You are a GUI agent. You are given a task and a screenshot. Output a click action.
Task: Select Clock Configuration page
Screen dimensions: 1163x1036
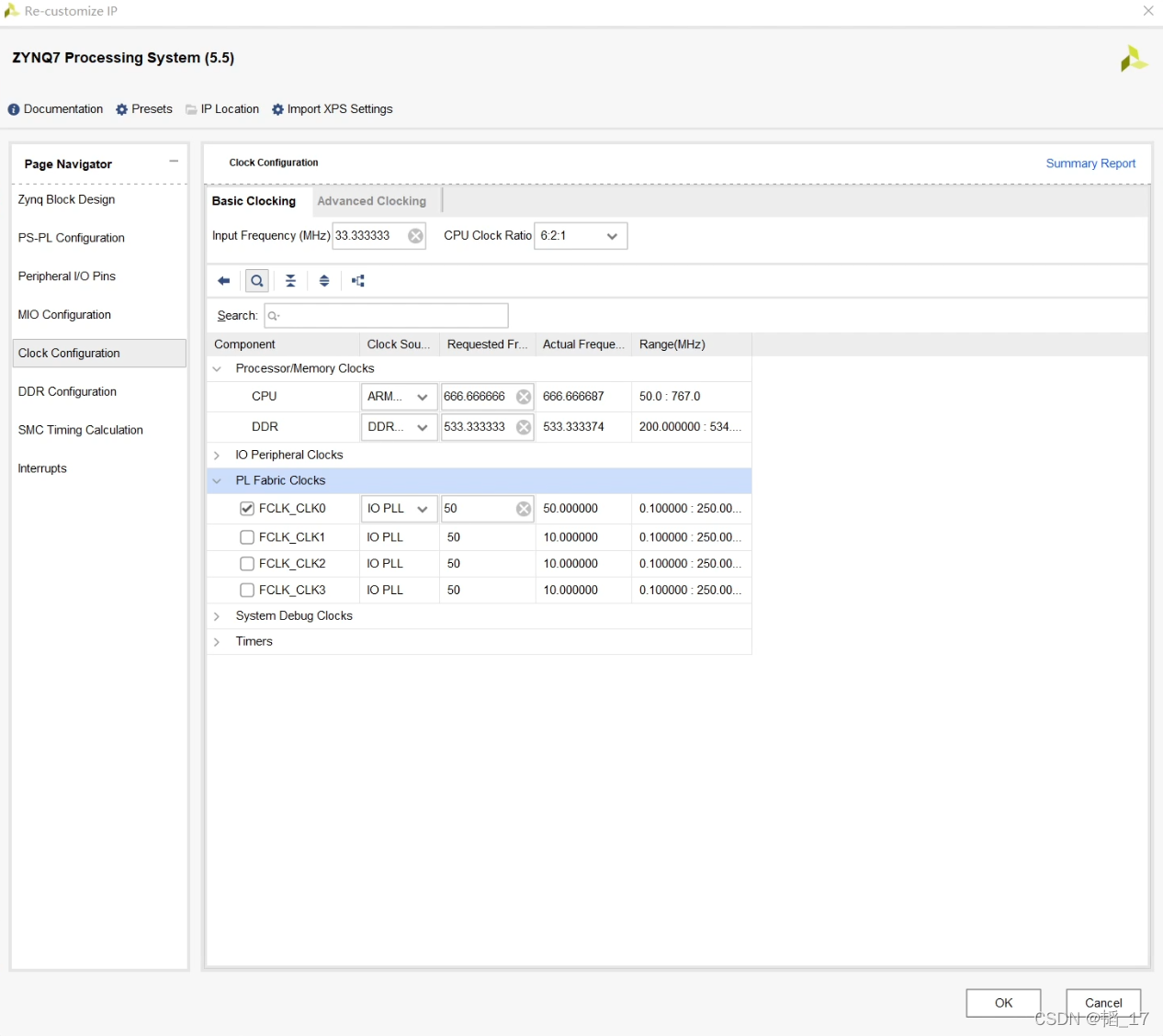click(x=99, y=354)
